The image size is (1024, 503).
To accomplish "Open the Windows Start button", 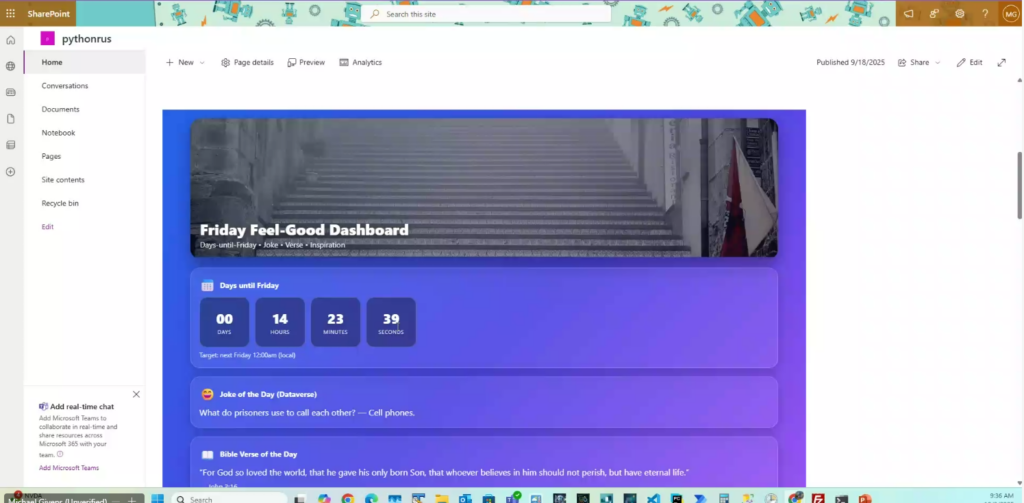I will click(157, 499).
